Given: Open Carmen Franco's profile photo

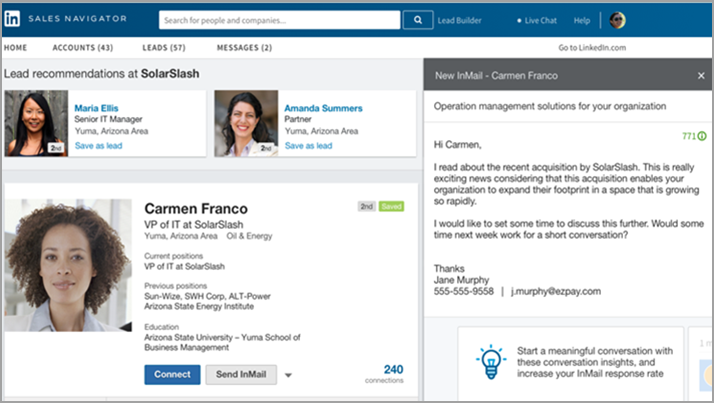Looking at the screenshot, I should click(68, 265).
